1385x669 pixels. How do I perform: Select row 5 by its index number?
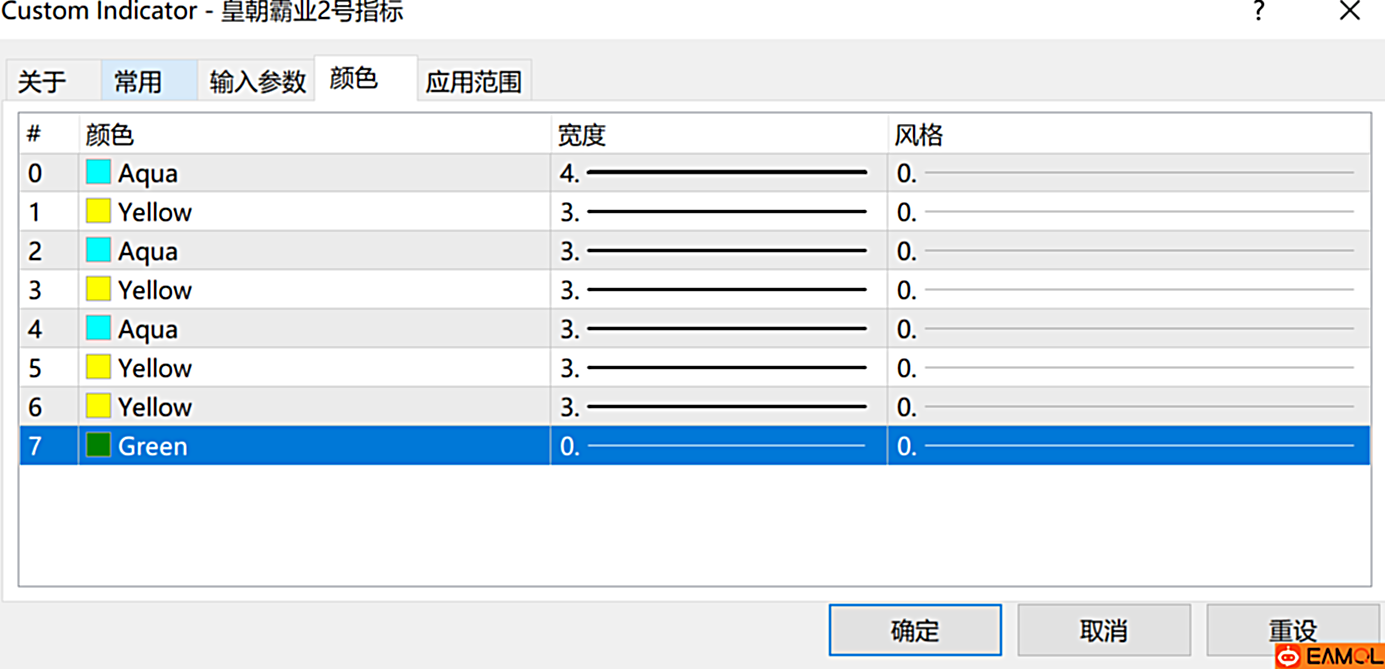click(36, 368)
